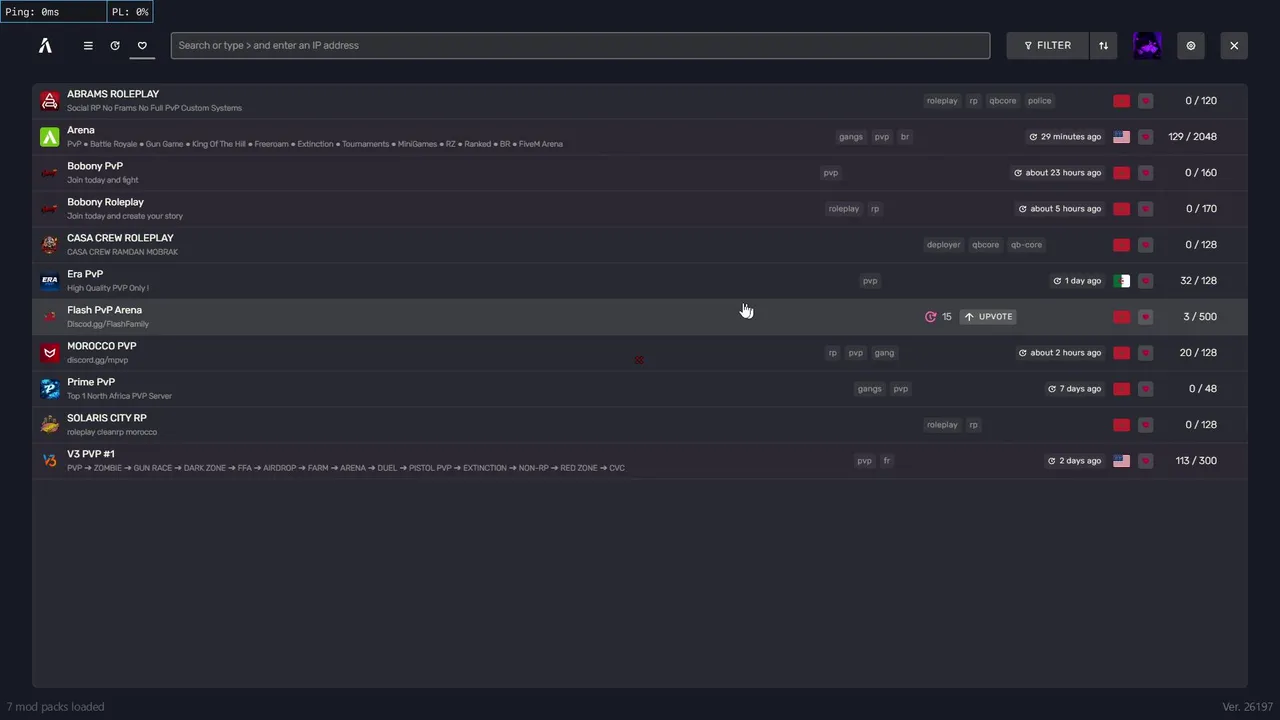Image resolution: width=1280 pixels, height=720 pixels.
Task: Click the '7 mod packs loaded' status text
Action: 55,706
